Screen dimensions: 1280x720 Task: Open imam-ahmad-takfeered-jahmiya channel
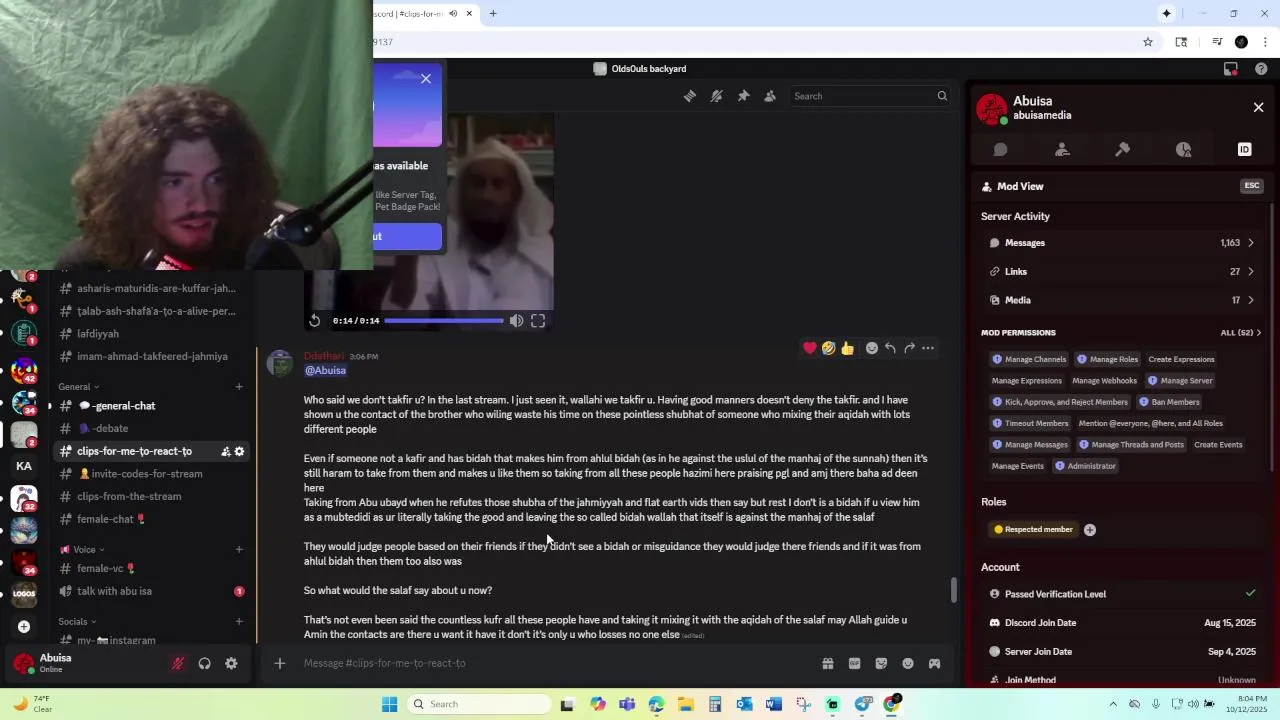(151, 357)
